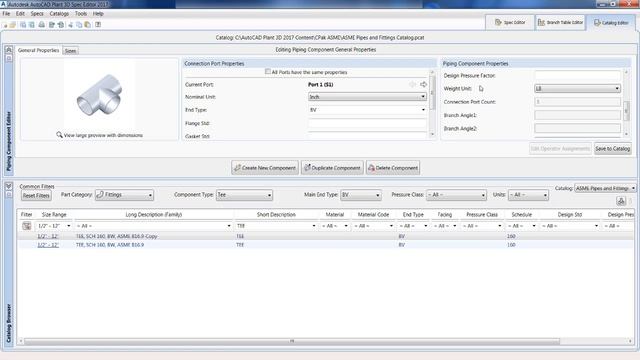Click the Short Description column header
This screenshot has width=640, height=360.
click(x=276, y=214)
